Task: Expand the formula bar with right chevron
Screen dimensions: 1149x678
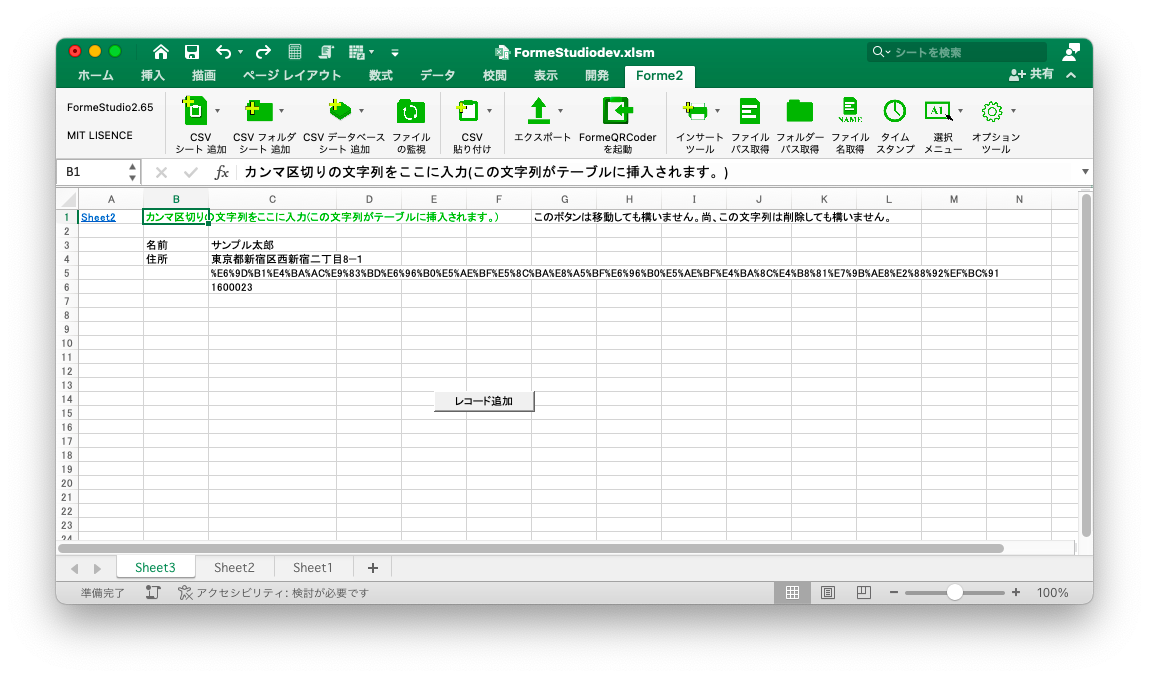Action: point(1085,172)
